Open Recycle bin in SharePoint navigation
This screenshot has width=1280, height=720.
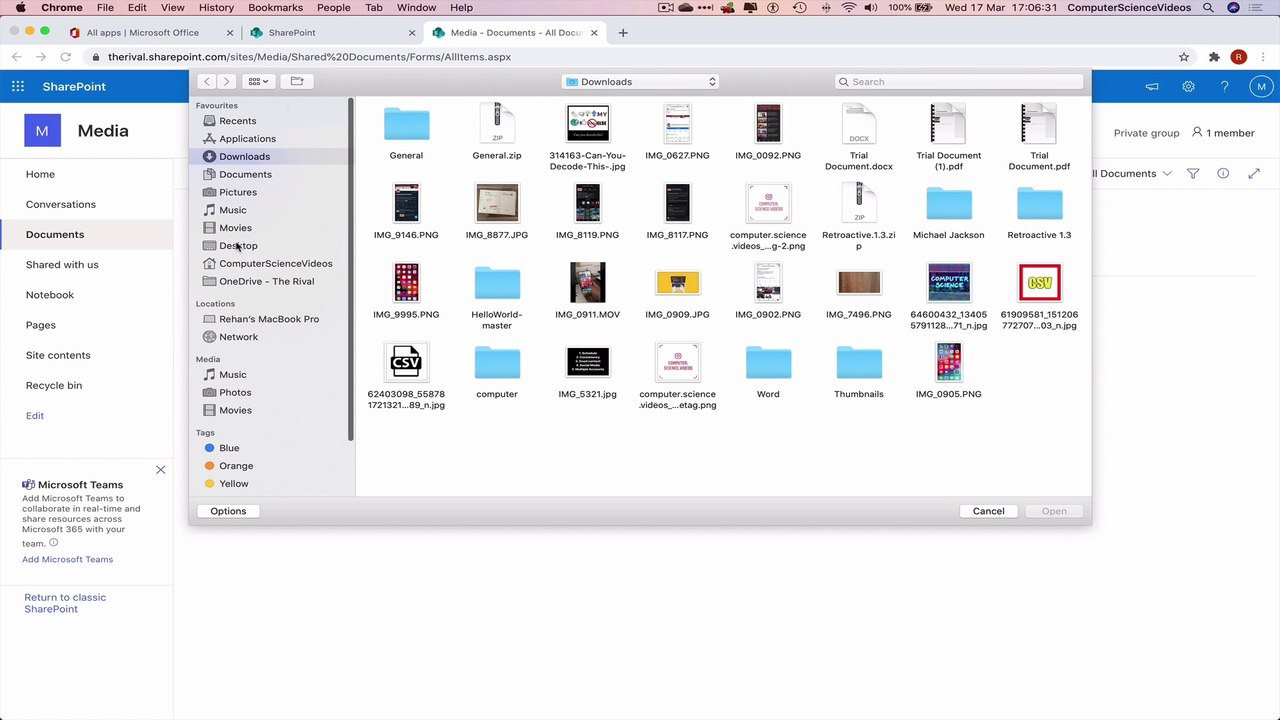point(54,385)
